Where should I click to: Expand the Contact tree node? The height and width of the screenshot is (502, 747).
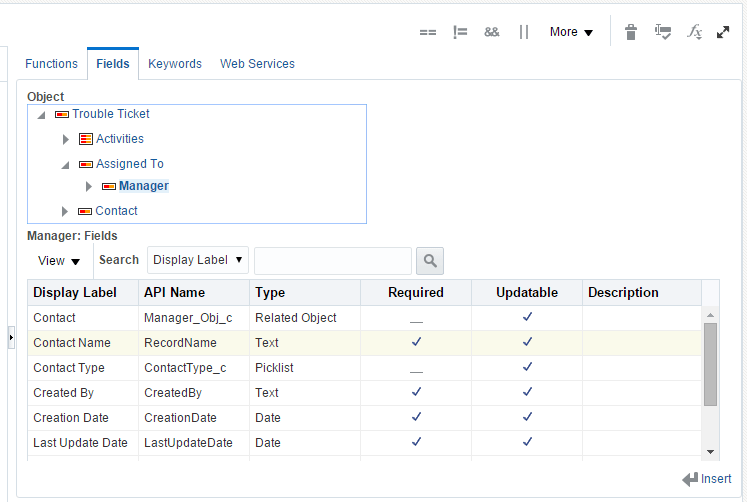pyautogui.click(x=66, y=211)
